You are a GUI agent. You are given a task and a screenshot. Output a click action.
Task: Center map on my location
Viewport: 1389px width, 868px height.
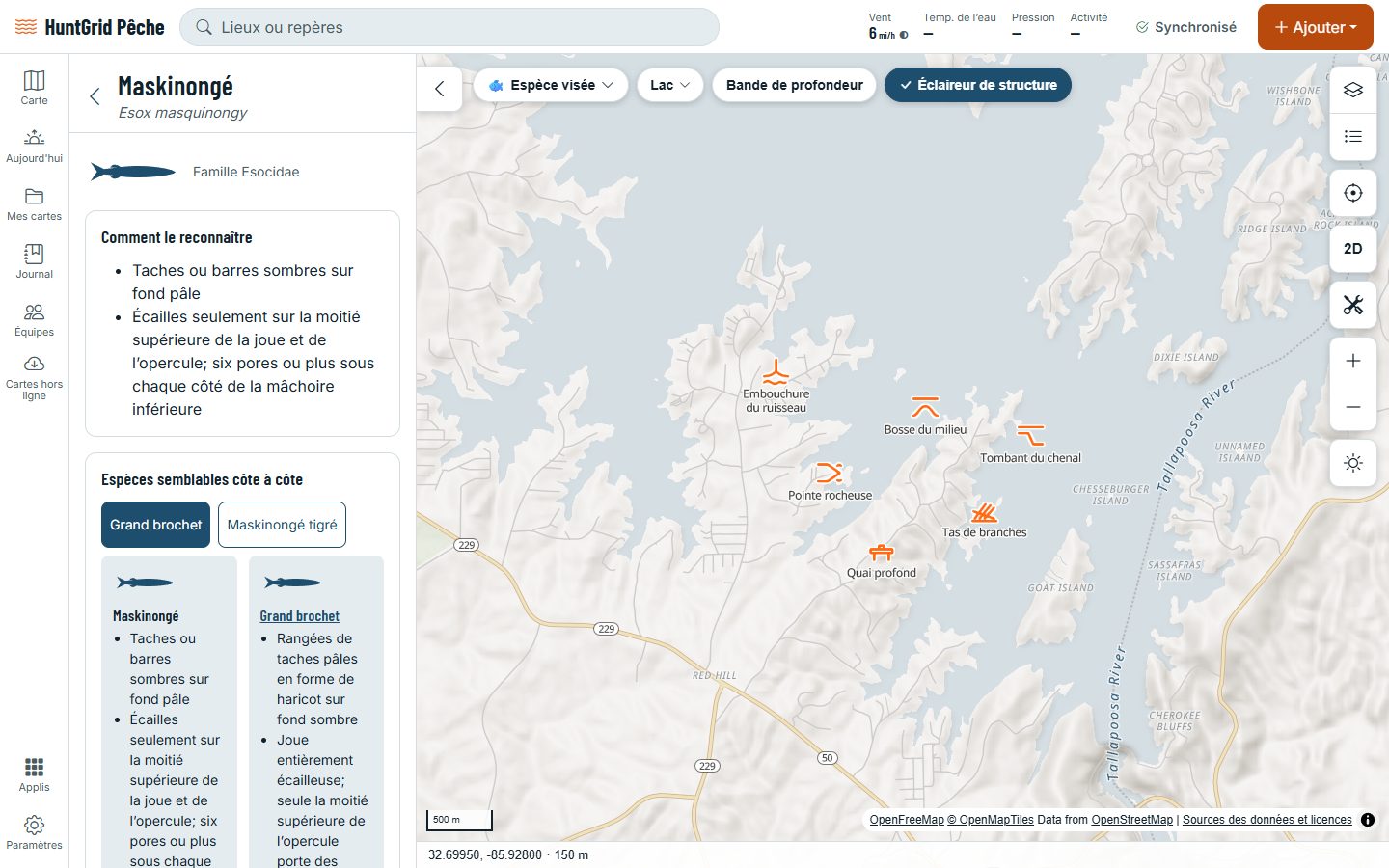1353,193
